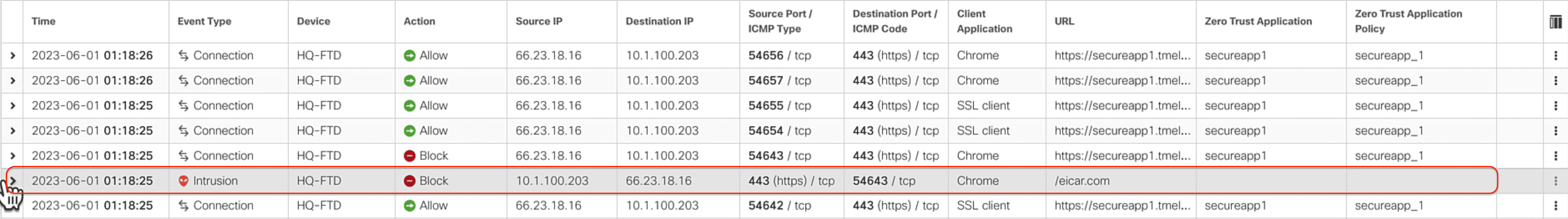Click the green Allow icon for port 54655 row
The image size is (1568, 219).
410,106
